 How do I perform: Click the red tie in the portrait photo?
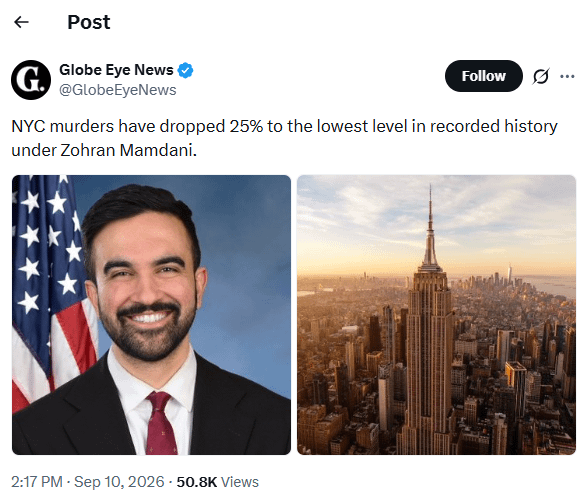(161, 423)
